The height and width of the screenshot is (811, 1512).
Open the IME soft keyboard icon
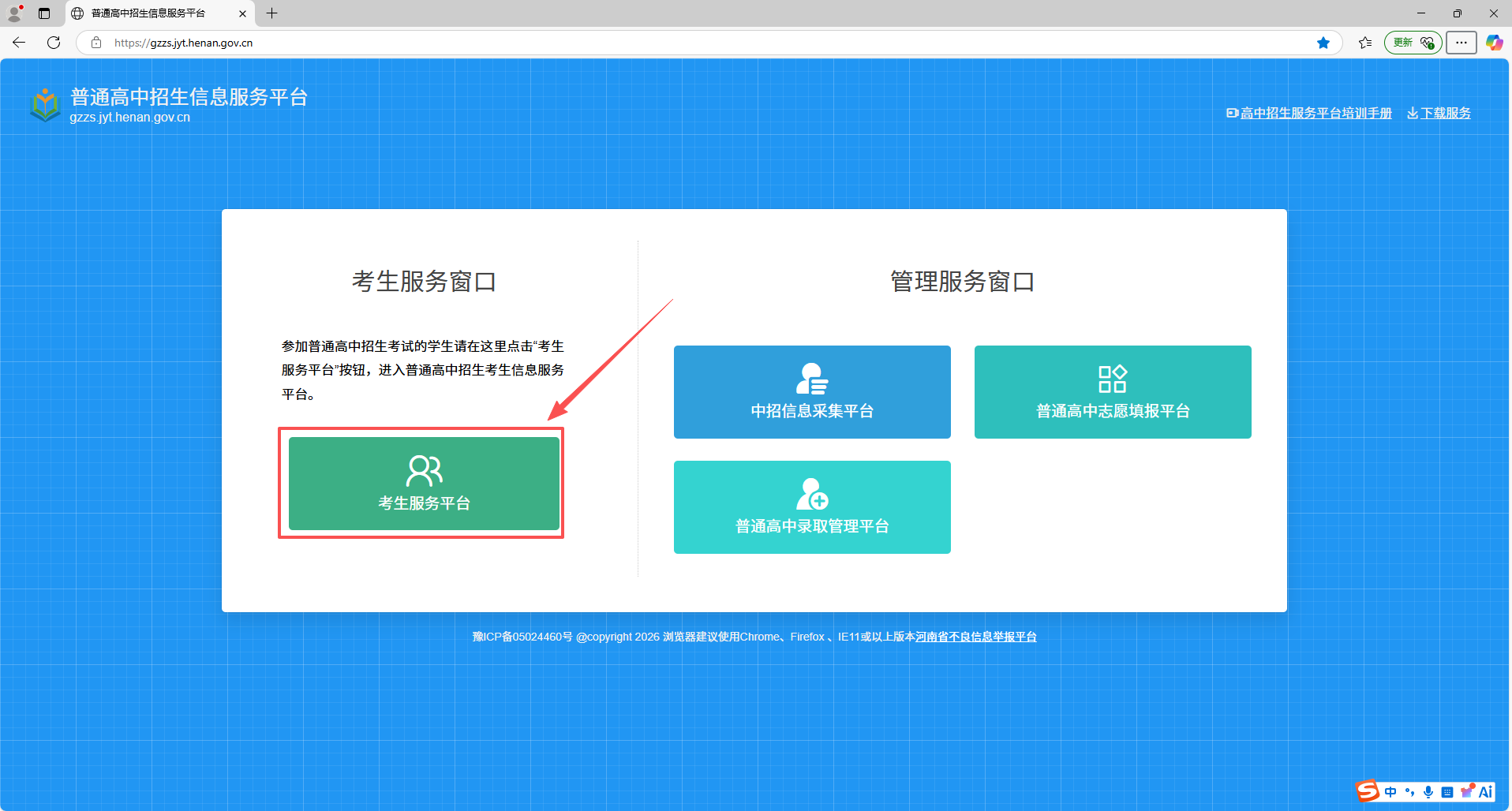(1447, 792)
